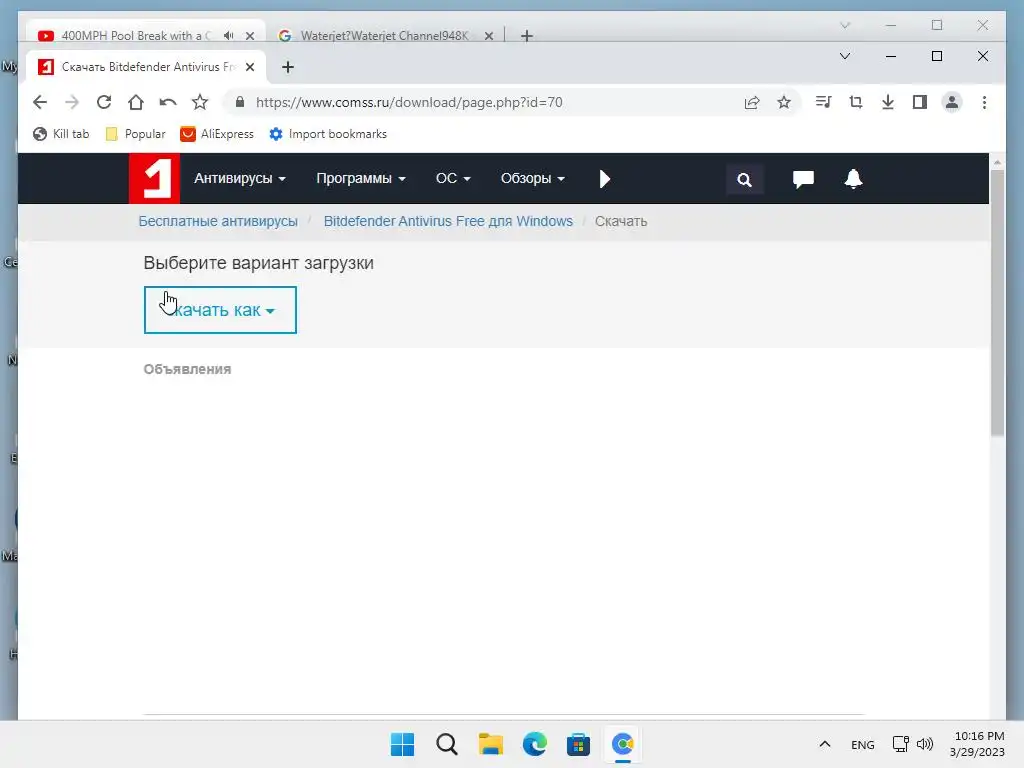Go back to the previous page
Screen dimensions: 1024x768
point(40,102)
